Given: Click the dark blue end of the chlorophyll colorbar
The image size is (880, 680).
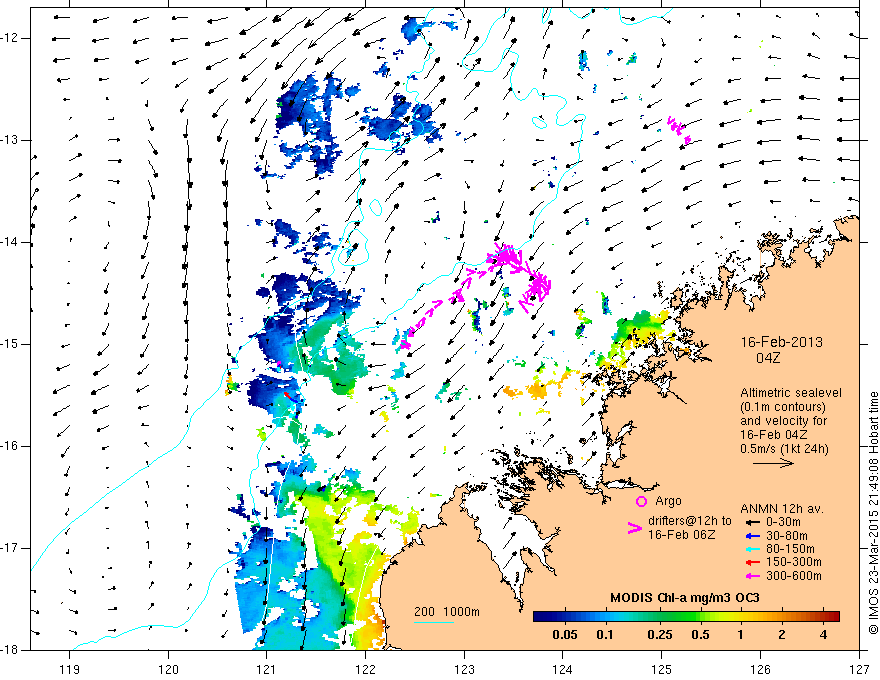Looking at the screenshot, I should tap(538, 616).
